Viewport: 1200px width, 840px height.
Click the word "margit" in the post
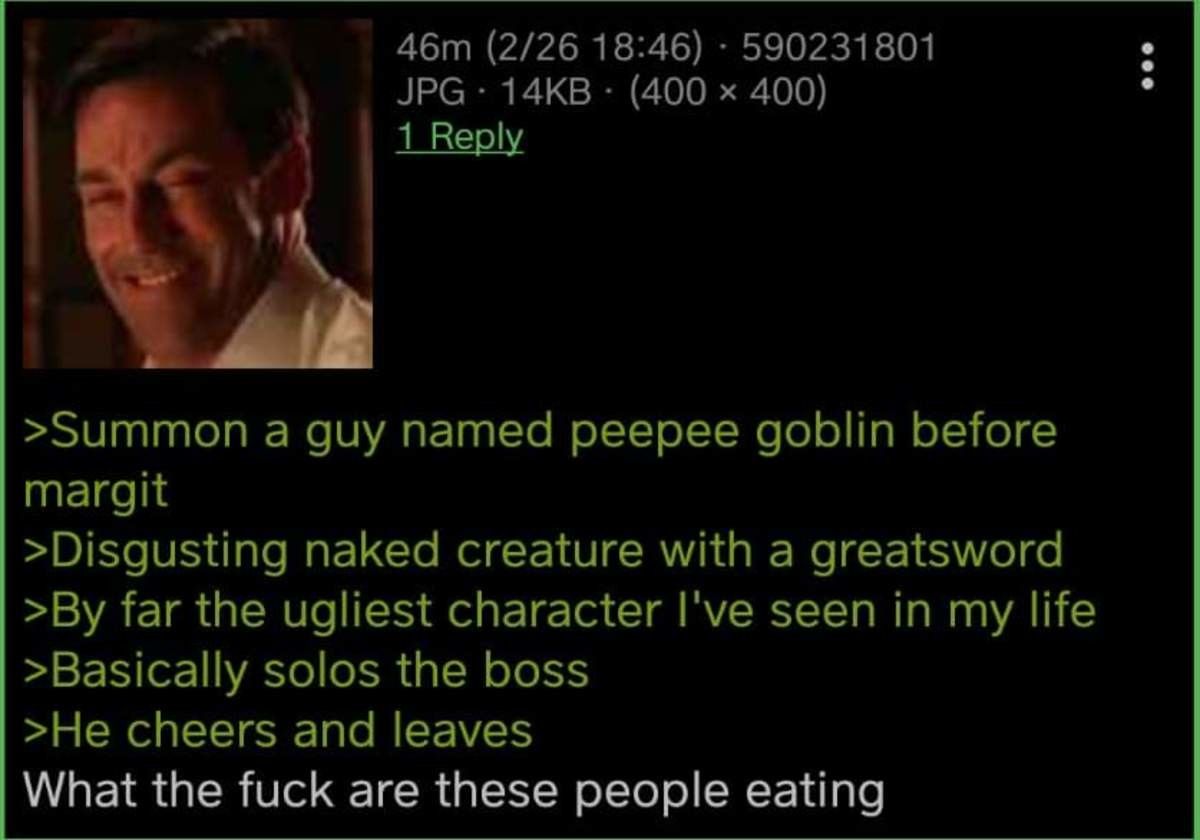point(96,492)
